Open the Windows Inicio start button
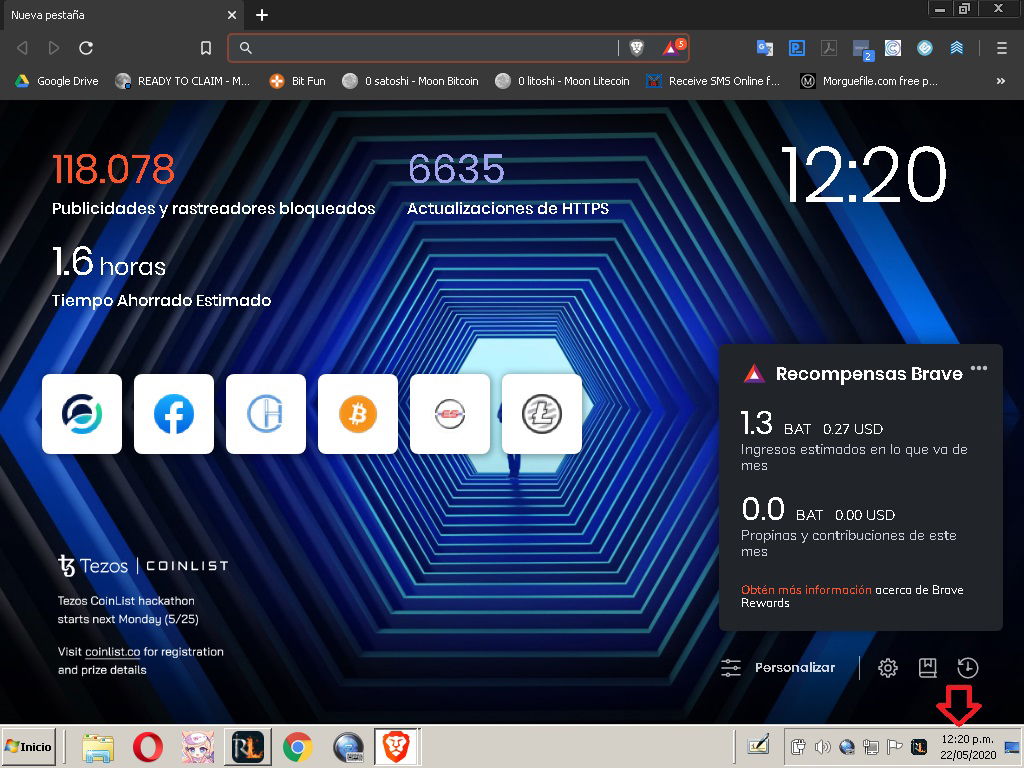This screenshot has width=1024, height=768. [29, 746]
